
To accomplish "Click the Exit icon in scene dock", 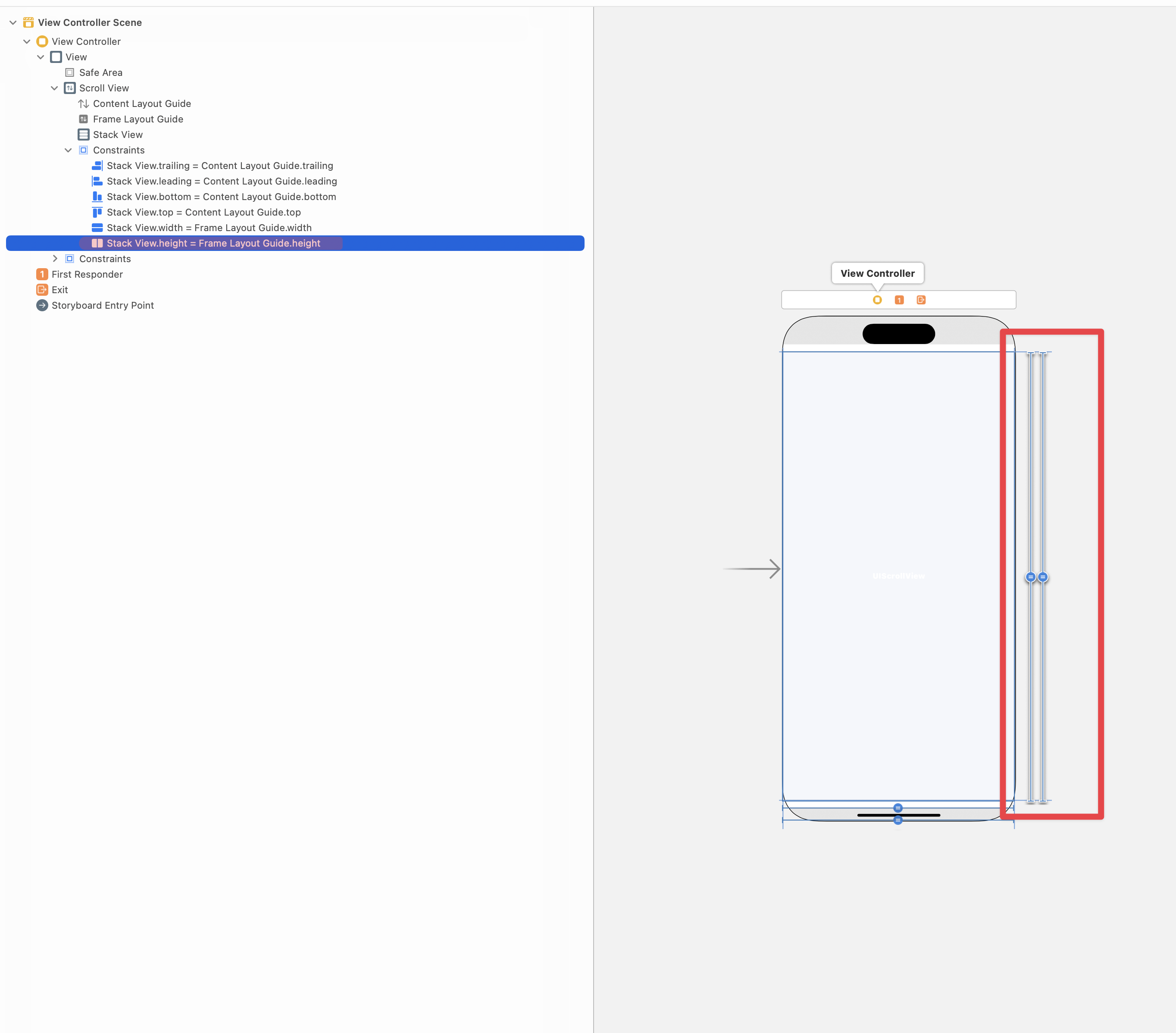I will (920, 300).
